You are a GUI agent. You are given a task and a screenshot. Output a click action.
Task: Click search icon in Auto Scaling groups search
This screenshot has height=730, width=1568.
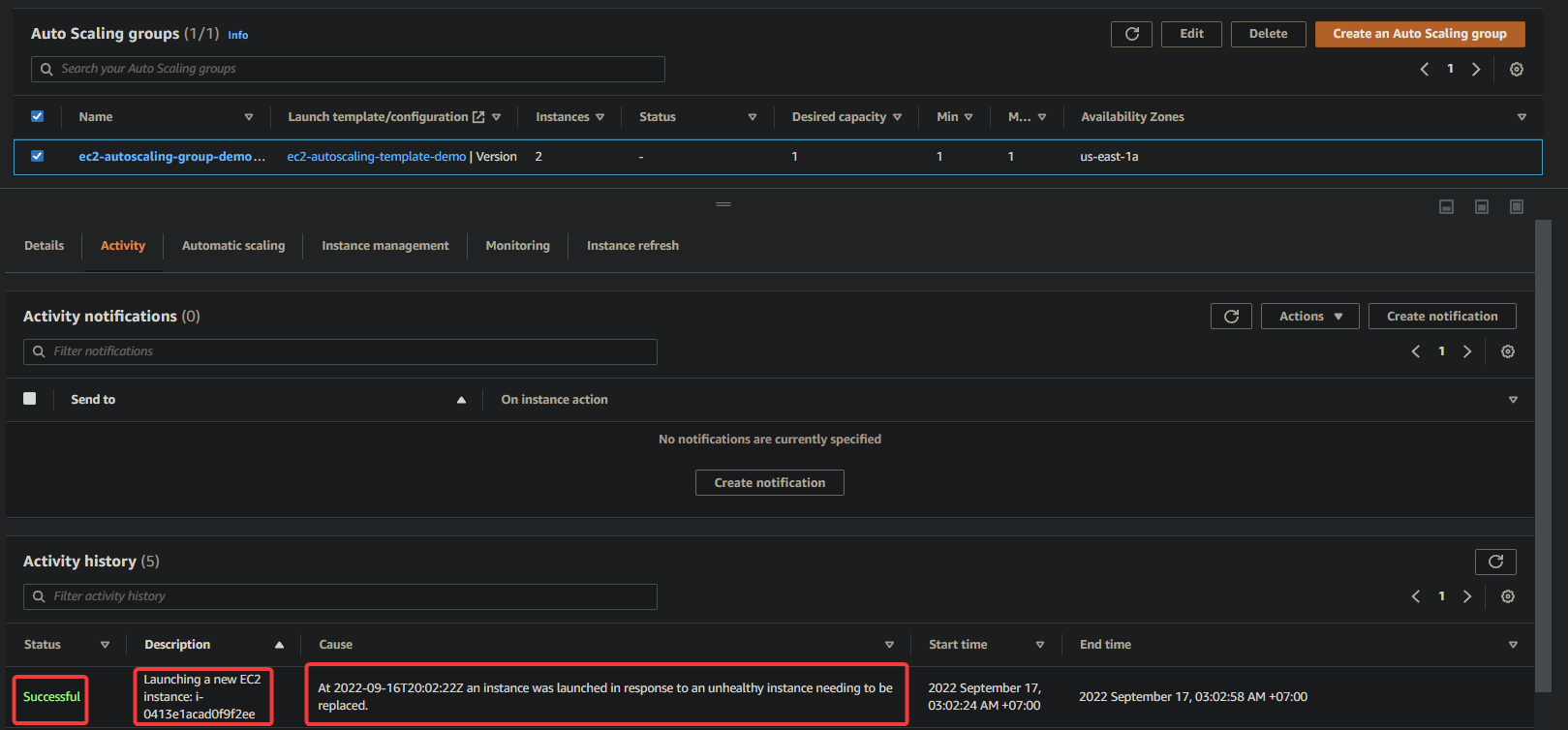tap(46, 70)
